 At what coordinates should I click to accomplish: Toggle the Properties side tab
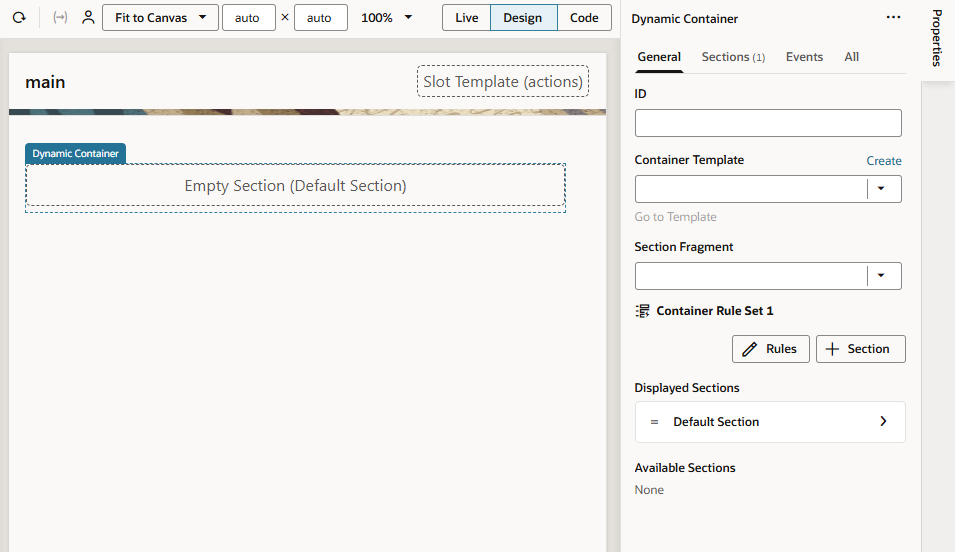(937, 38)
